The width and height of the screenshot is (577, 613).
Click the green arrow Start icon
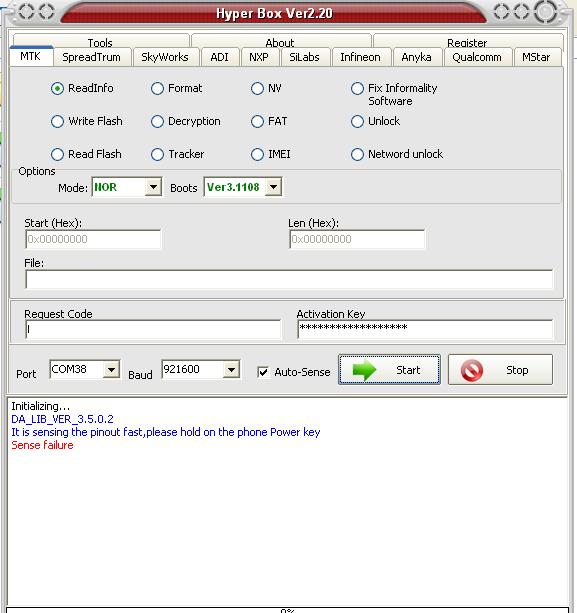pos(364,370)
